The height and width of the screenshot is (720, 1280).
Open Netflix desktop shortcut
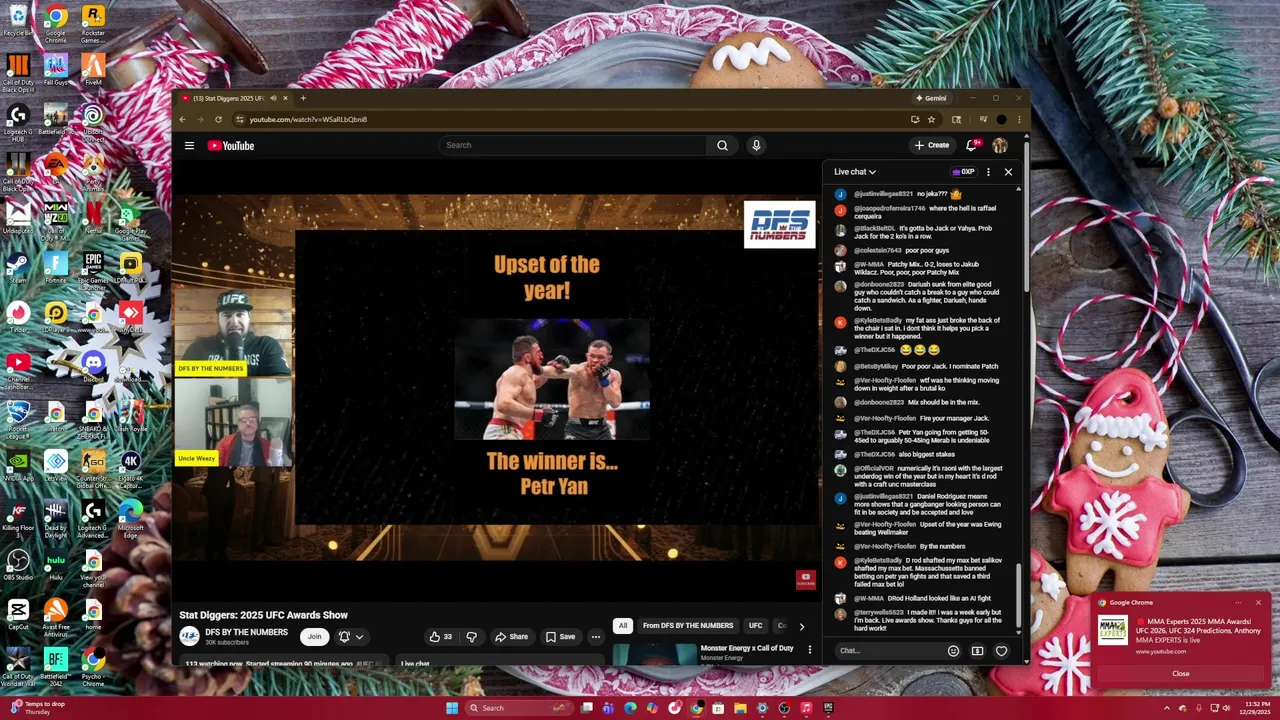point(93,217)
